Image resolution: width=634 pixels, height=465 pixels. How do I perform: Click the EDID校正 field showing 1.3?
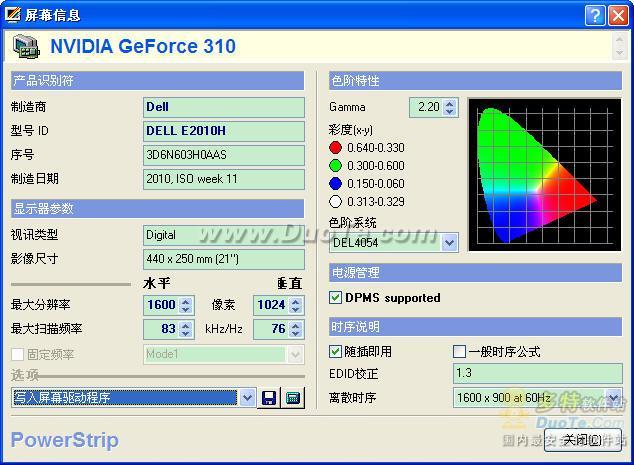538,373
